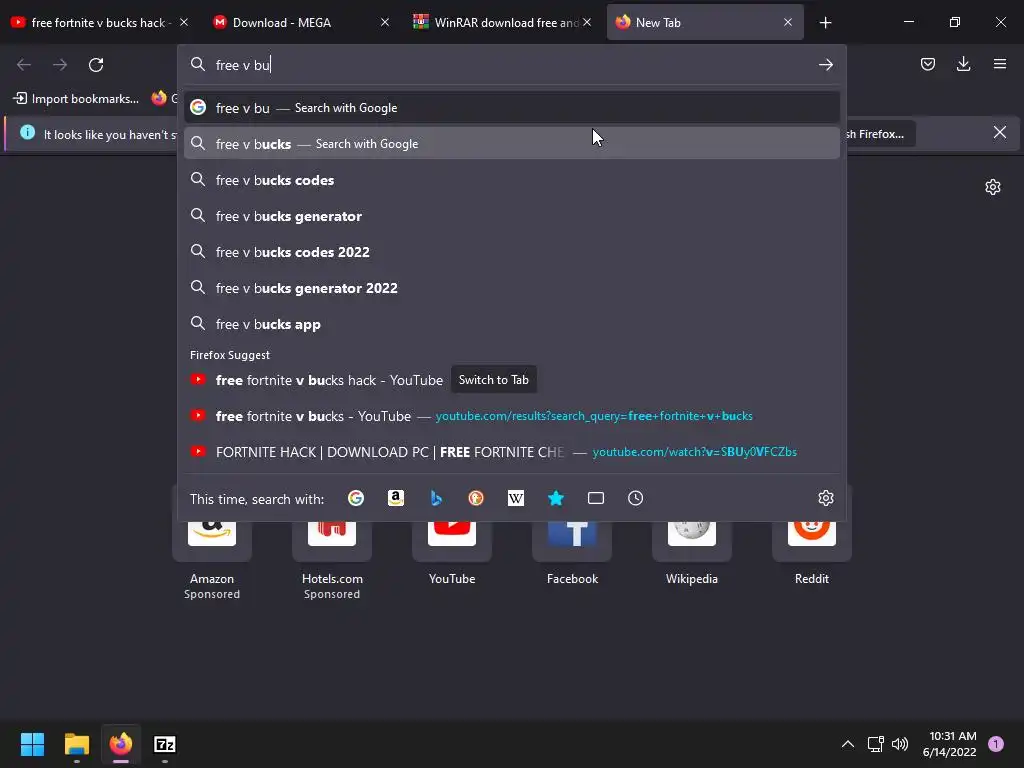This screenshot has width=1024, height=768.
Task: Show hidden system tray icons
Action: coord(848,744)
